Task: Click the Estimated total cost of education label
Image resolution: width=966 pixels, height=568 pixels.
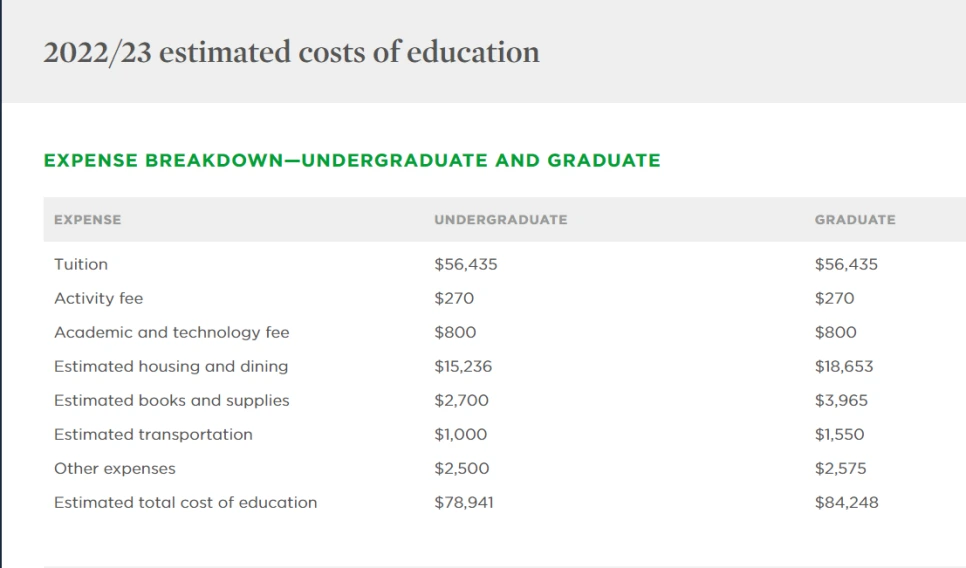Action: tap(185, 503)
